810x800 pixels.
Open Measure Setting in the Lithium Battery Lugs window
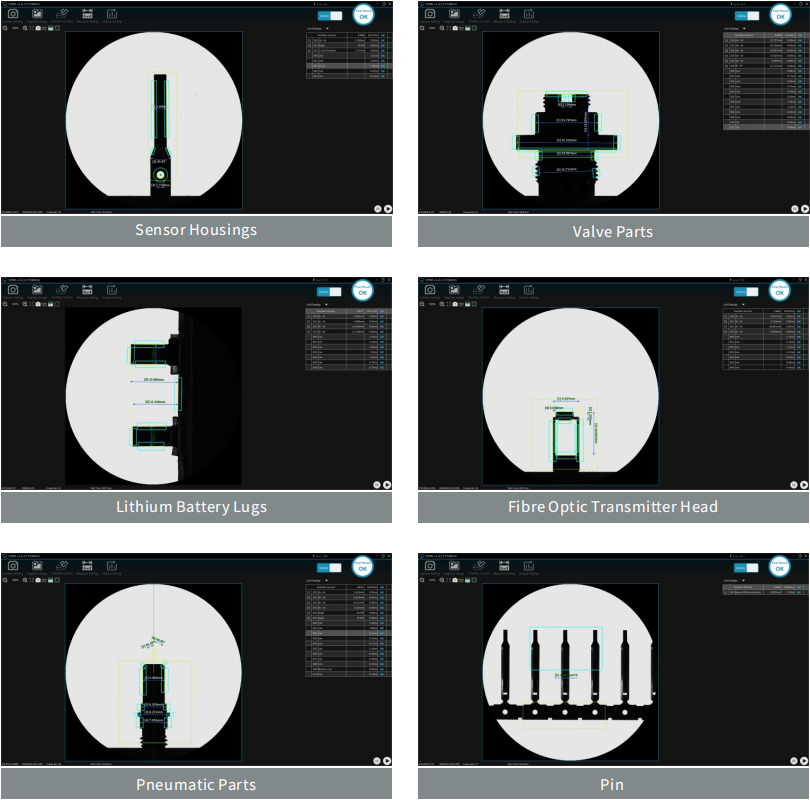(87, 292)
